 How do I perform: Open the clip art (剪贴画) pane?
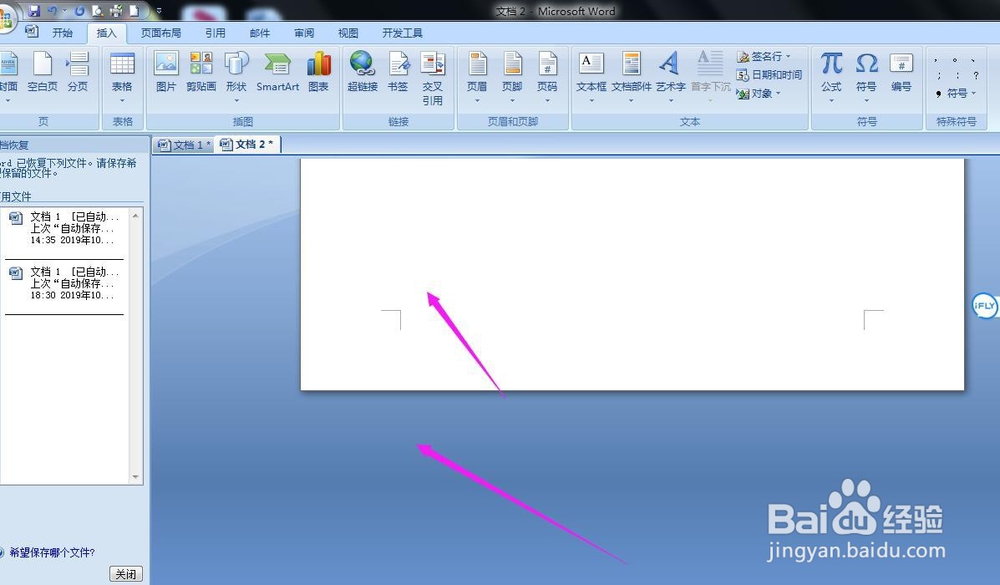point(201,72)
